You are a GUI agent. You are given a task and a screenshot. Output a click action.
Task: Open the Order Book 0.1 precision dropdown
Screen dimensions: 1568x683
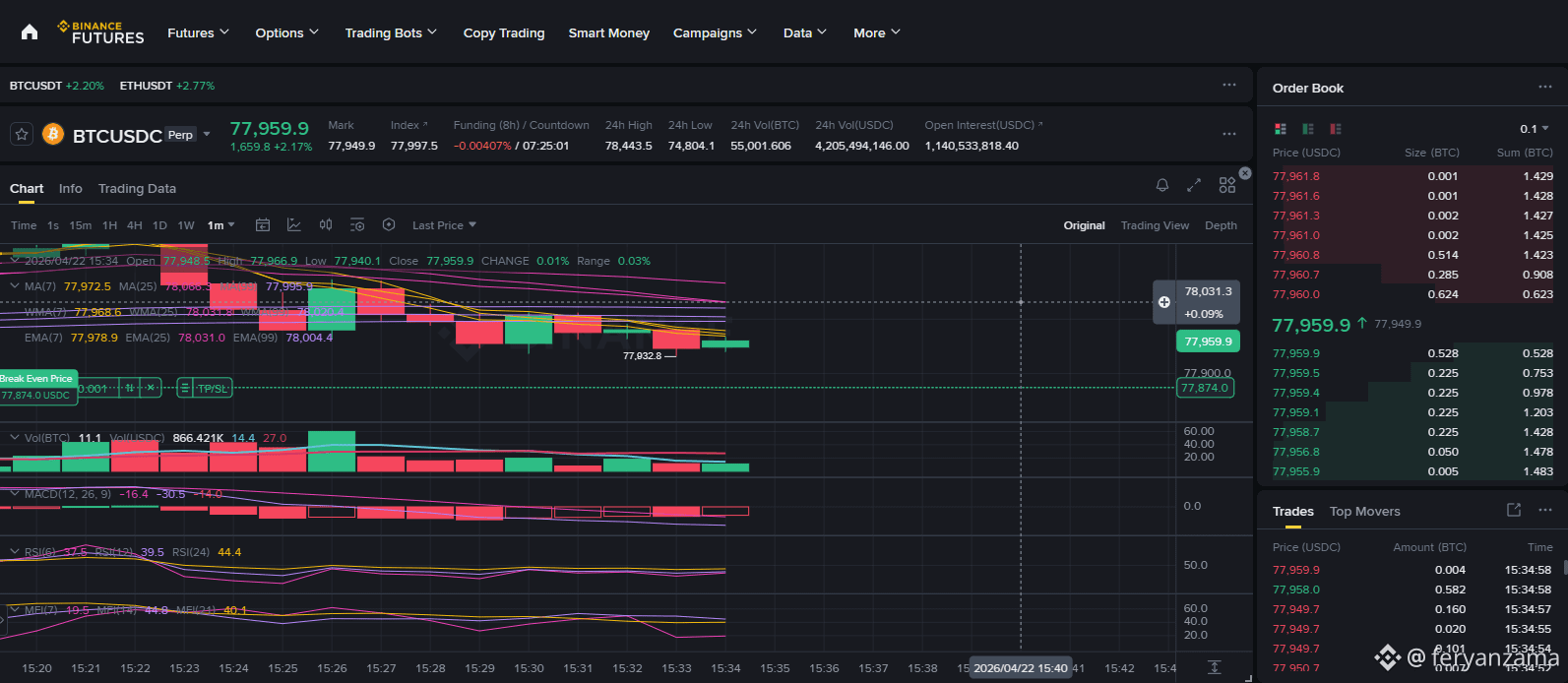pyautogui.click(x=1535, y=129)
